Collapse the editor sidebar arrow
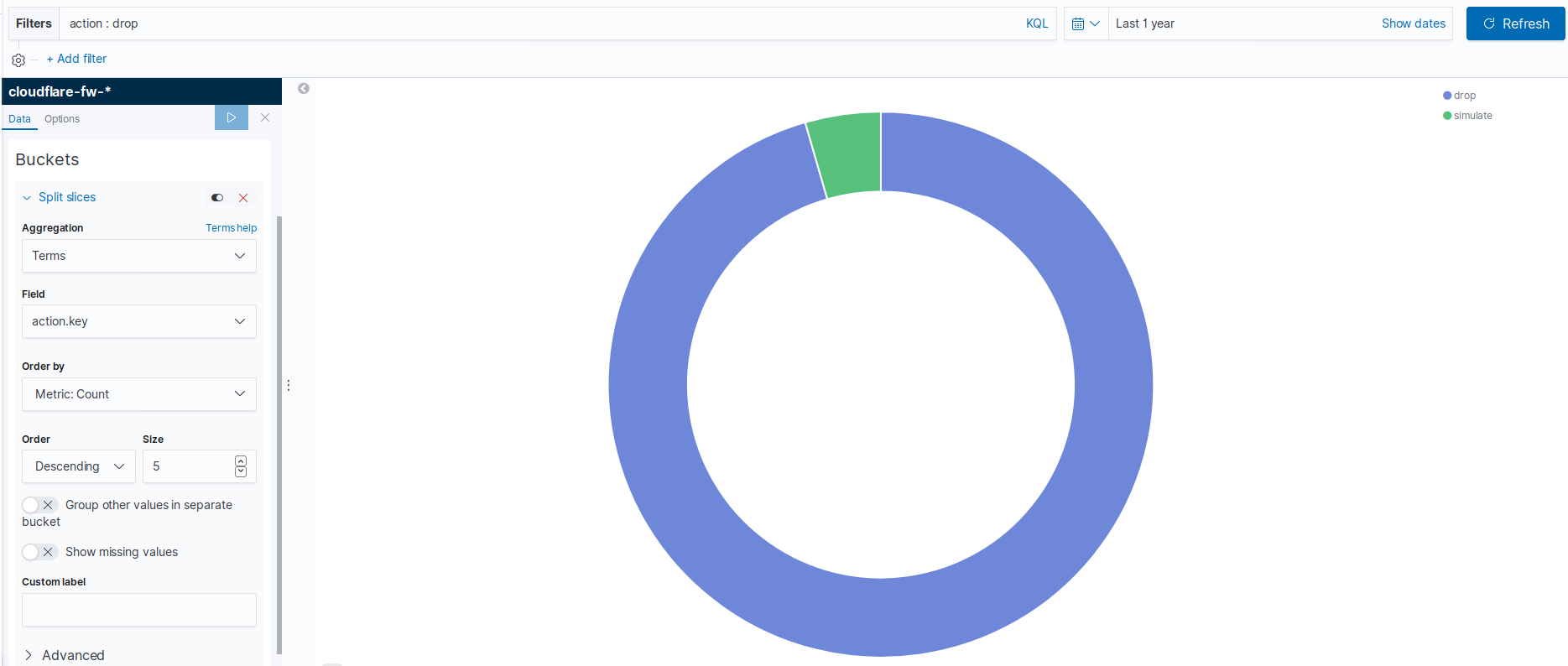Image resolution: width=1568 pixels, height=666 pixels. [x=304, y=88]
